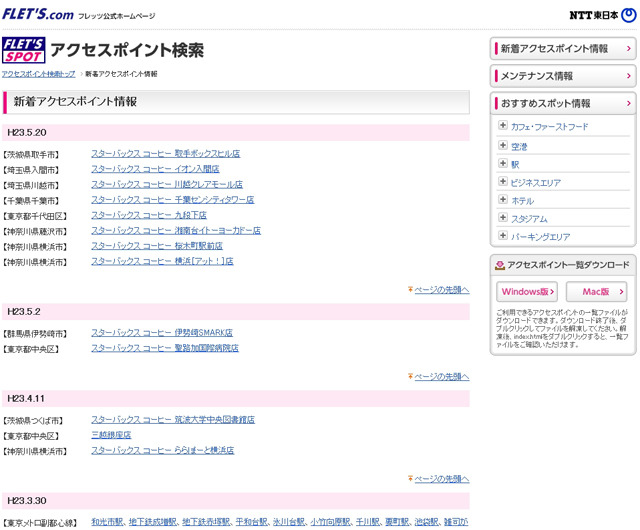
Task: Open 平和台駅 station link
Action: coord(251,522)
